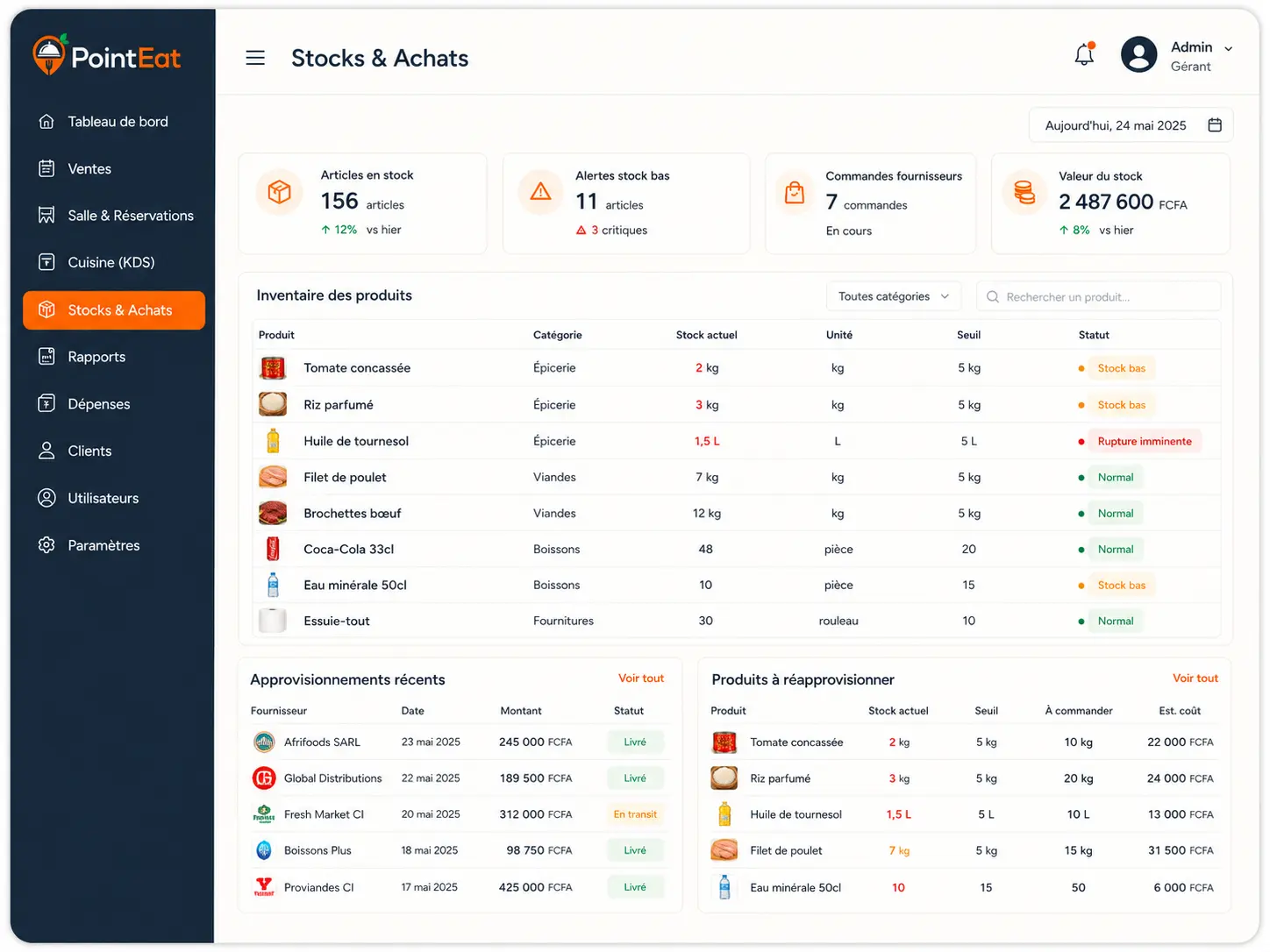This screenshot has width=1270, height=952.
Task: Click the Commandes fournisseurs bag icon
Action: [x=795, y=193]
